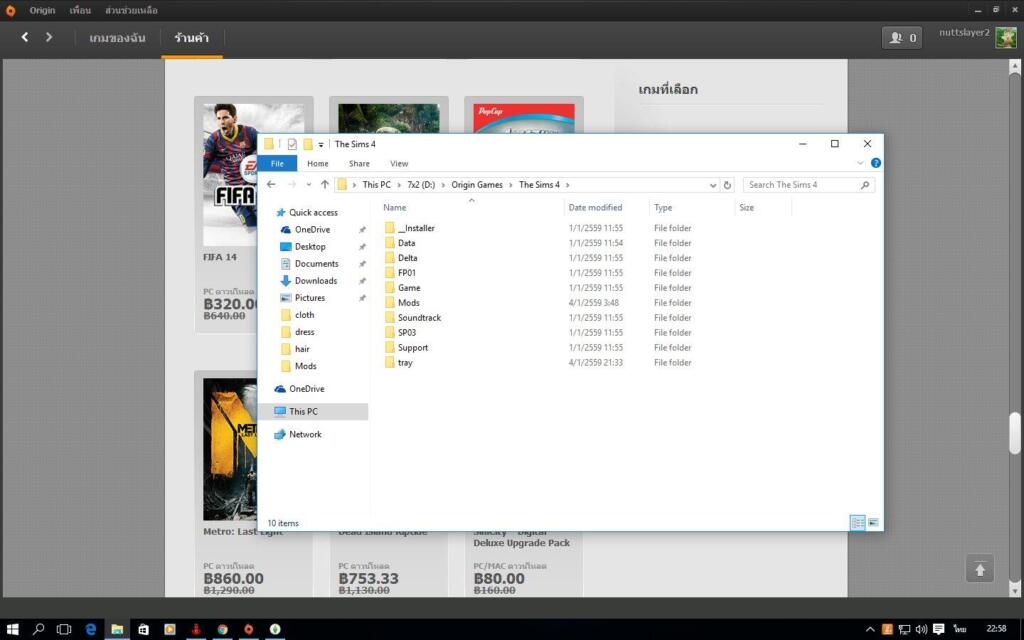Viewport: 1024px width, 640px height.
Task: Open the เพื่อน menu in the Origin title bar
Action: [x=80, y=10]
